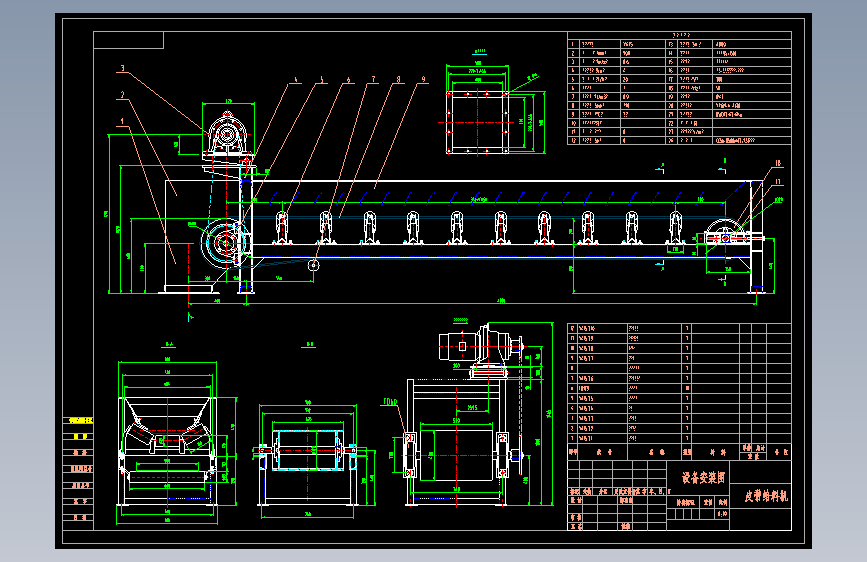Screen dimensions: 867x562
Task: Select the '1:10' scale value in title block
Action: (x=722, y=514)
